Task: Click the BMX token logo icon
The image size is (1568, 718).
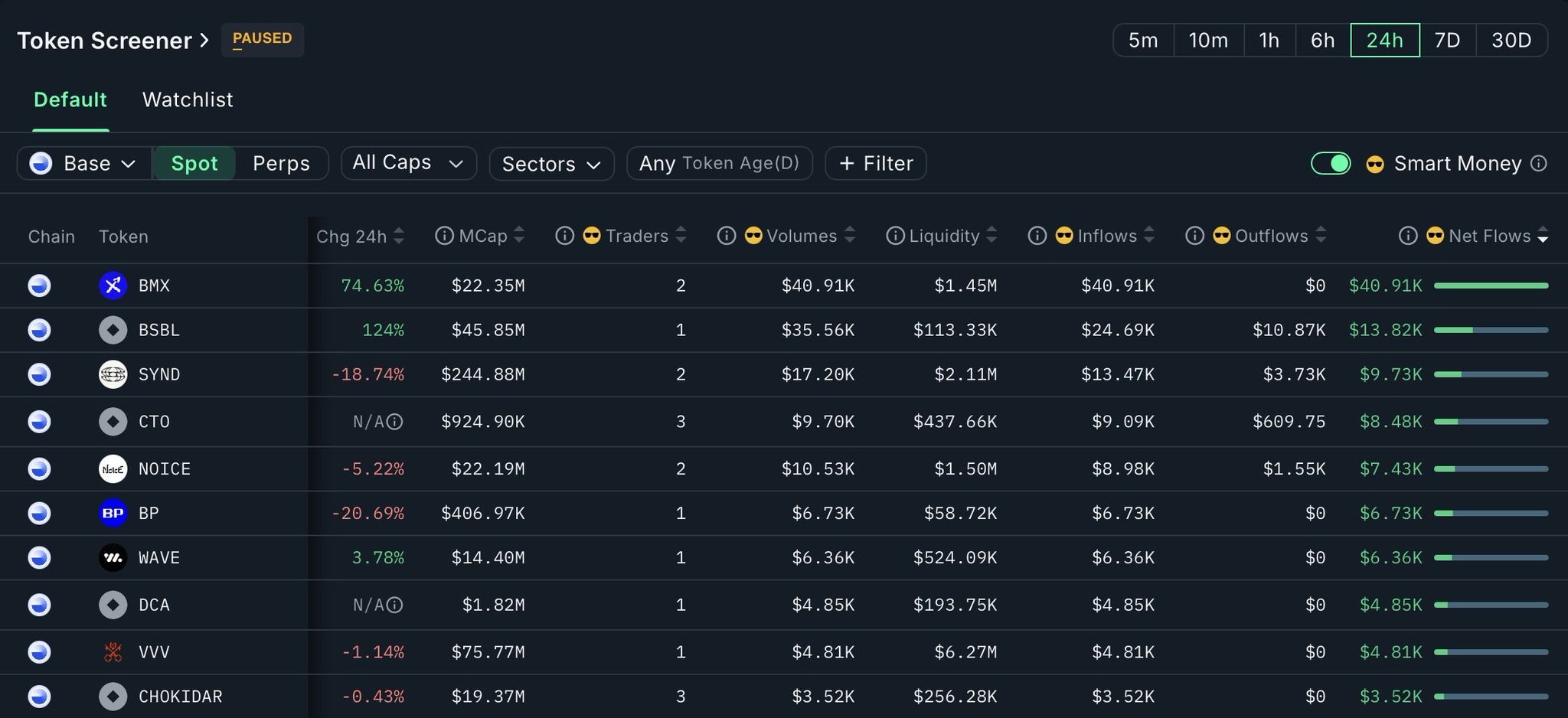Action: click(x=113, y=286)
